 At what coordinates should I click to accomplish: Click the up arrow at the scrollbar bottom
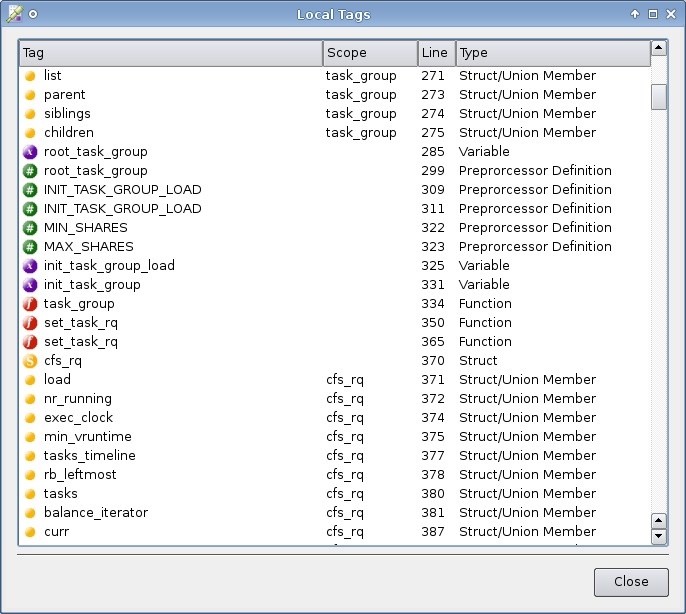(x=659, y=521)
